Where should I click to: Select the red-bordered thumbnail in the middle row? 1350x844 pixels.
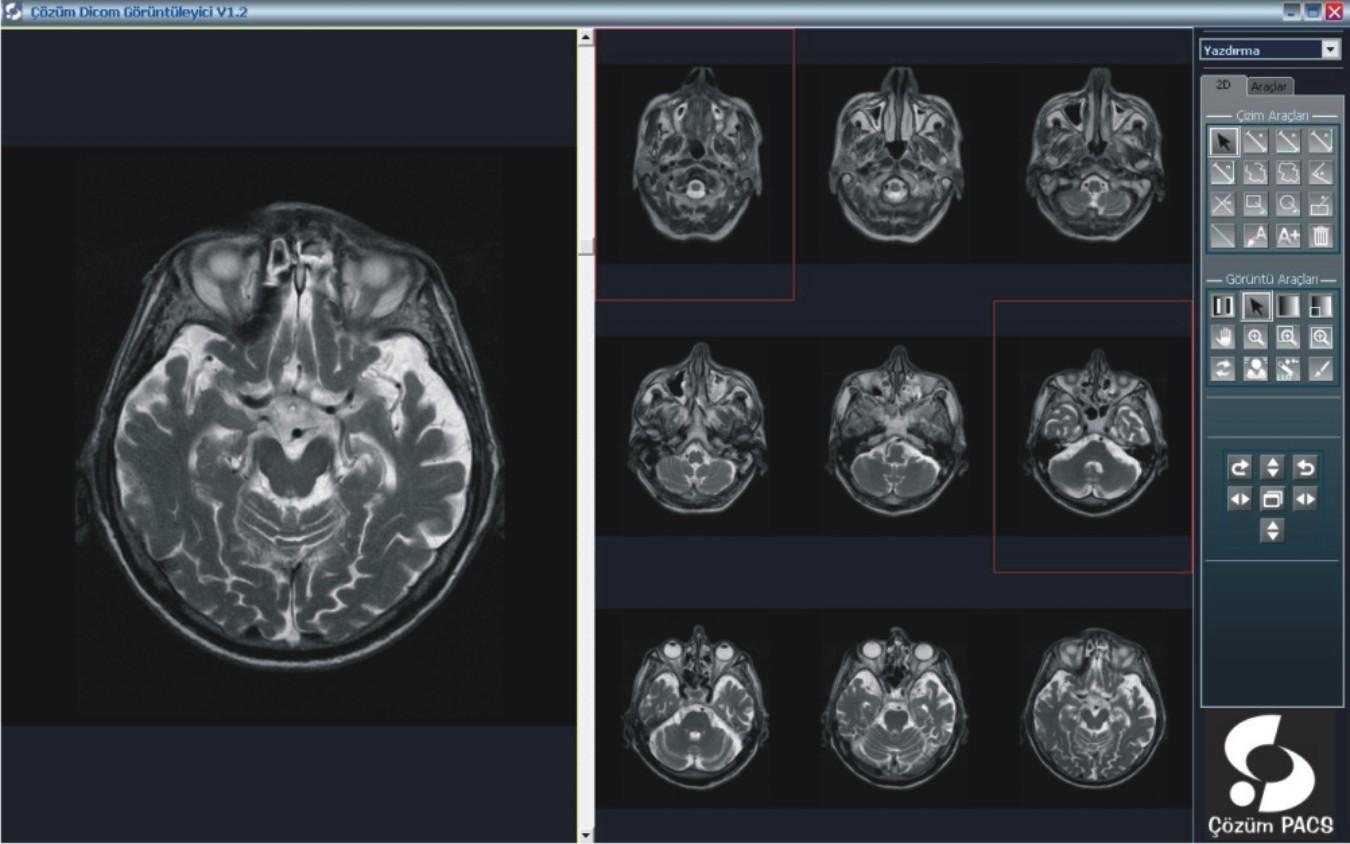click(x=1093, y=435)
